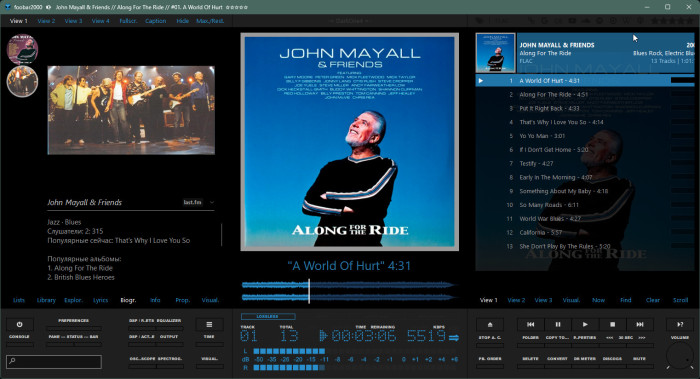Open the Prop. tab in left panel
This screenshot has width=700, height=379.
(x=183, y=300)
